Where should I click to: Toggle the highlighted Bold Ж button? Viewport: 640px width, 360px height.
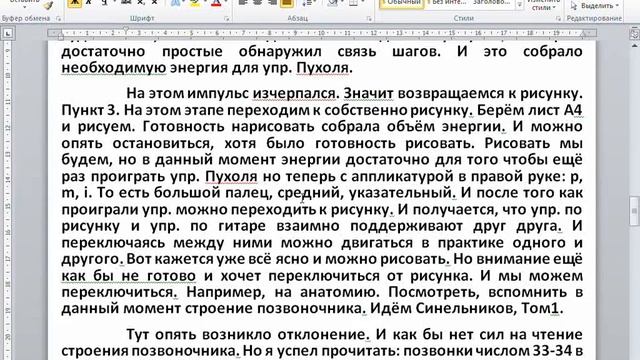[x=74, y=3]
